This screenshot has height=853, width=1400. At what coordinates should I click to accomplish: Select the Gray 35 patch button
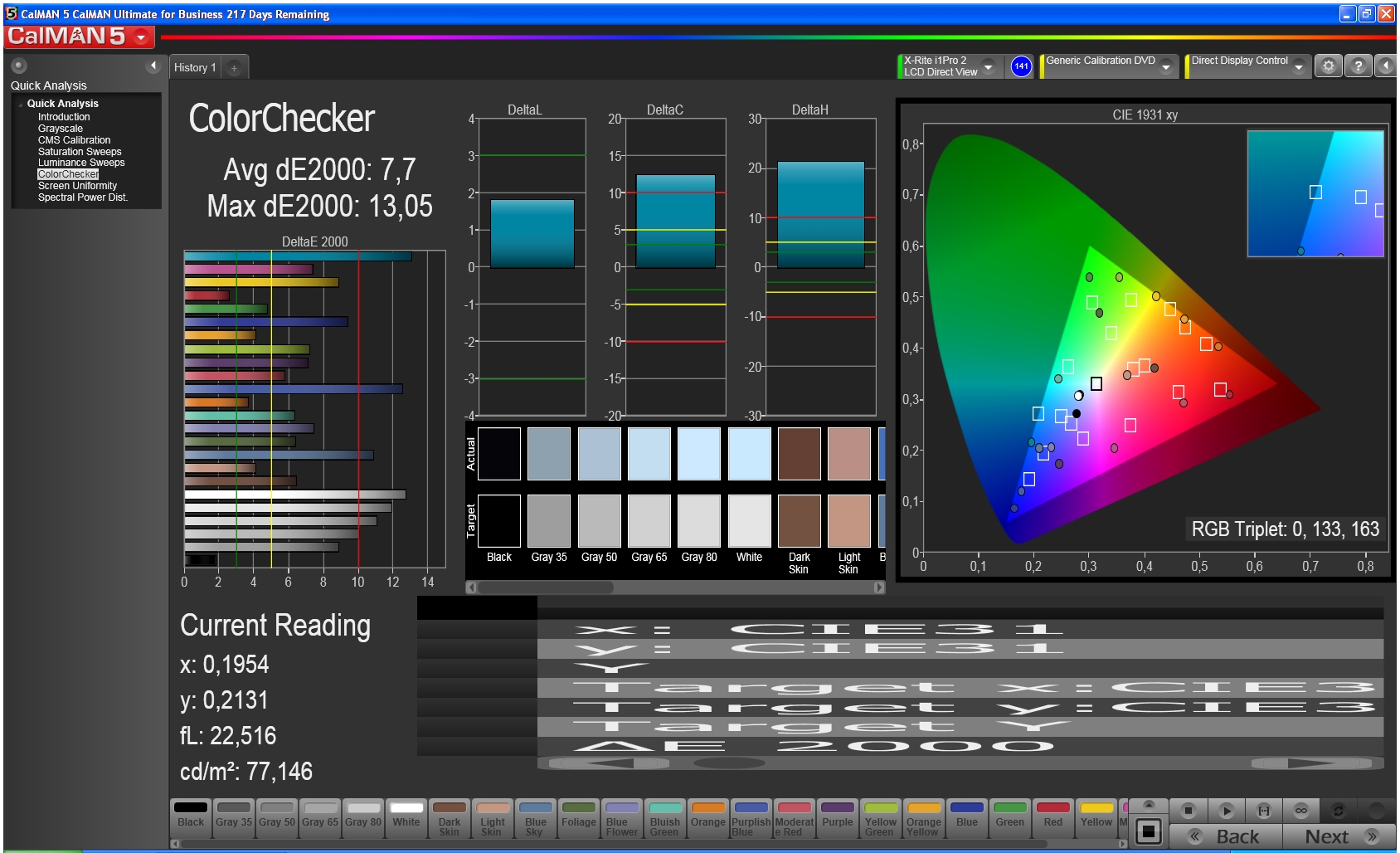234,818
